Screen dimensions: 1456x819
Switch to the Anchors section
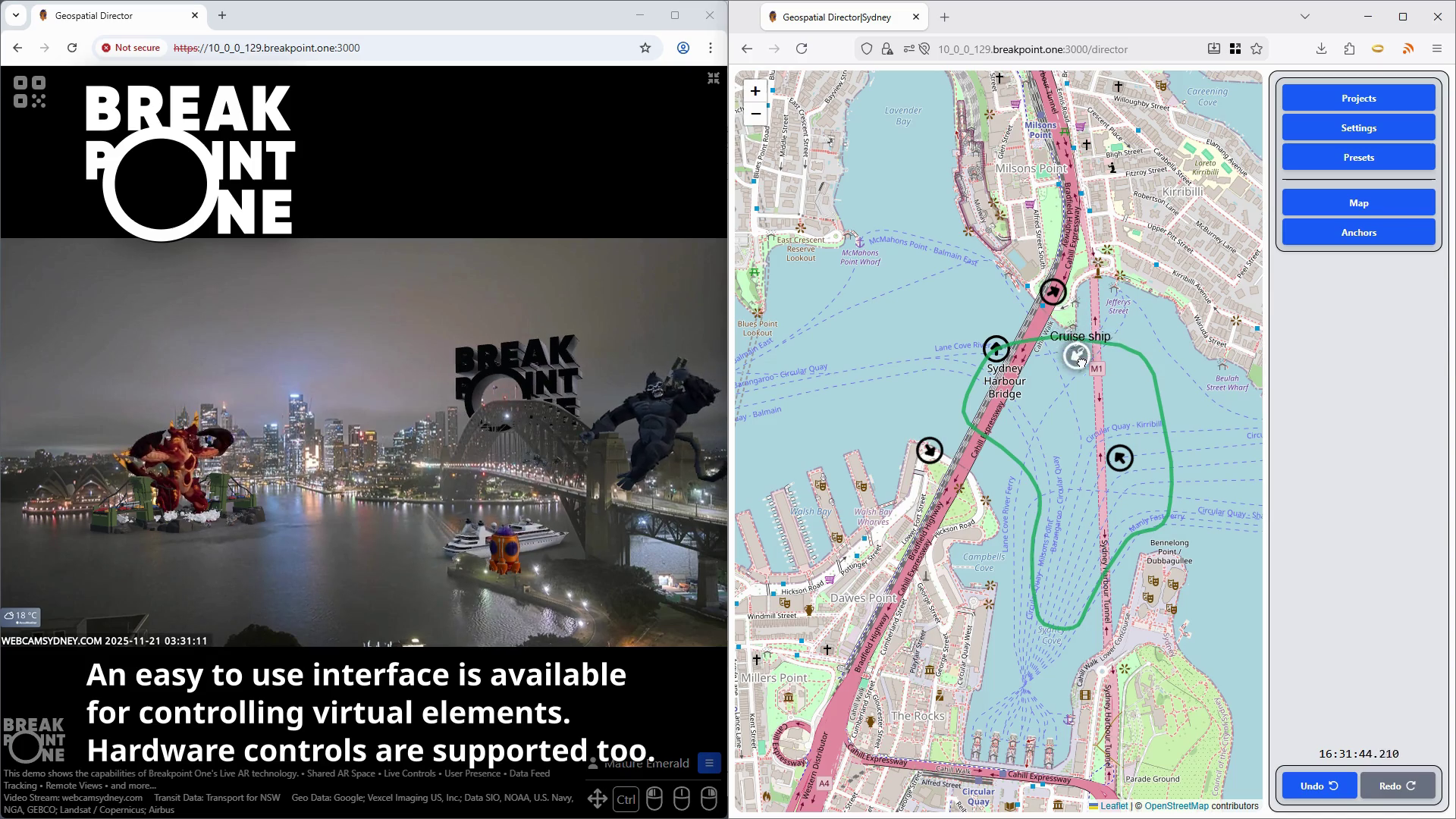pos(1357,233)
